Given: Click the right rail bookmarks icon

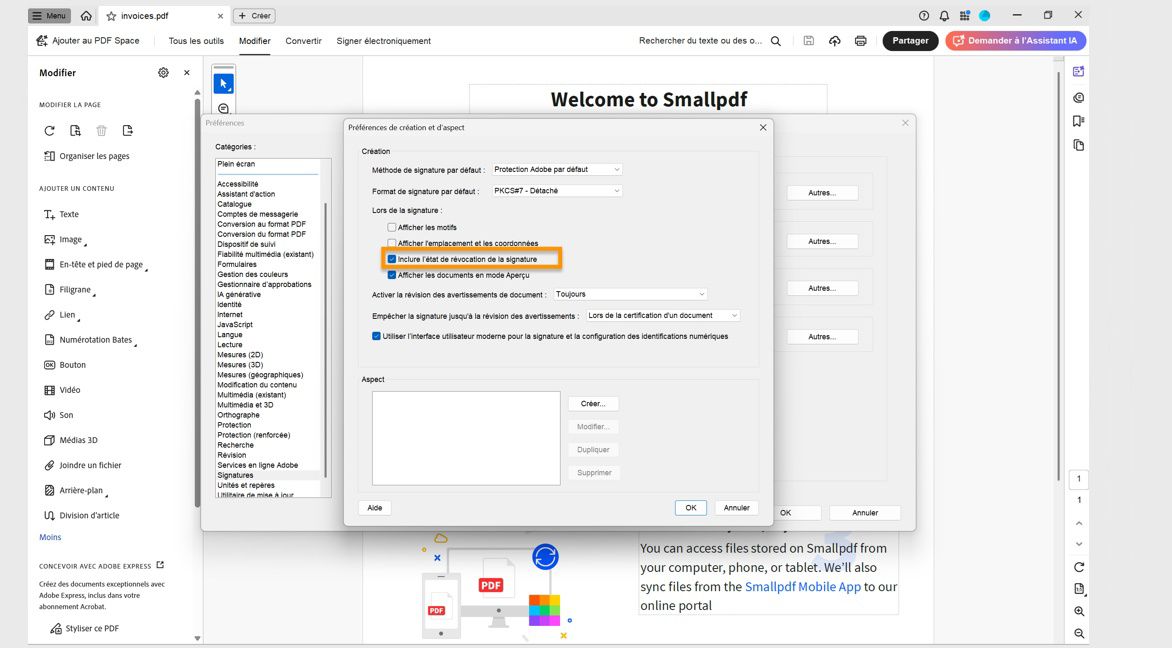Looking at the screenshot, I should click(1078, 121).
